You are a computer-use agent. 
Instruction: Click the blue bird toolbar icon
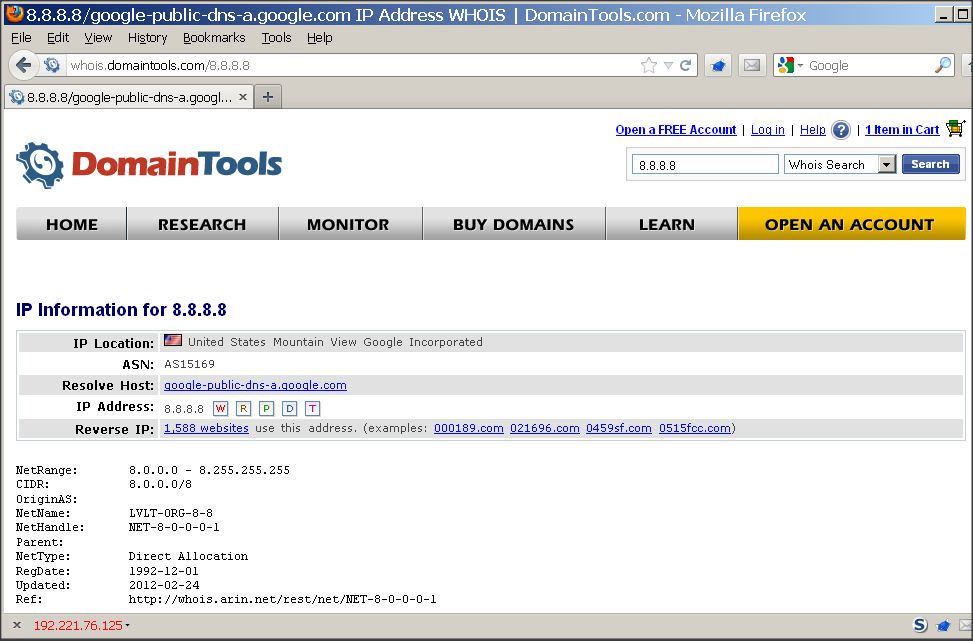pos(718,65)
